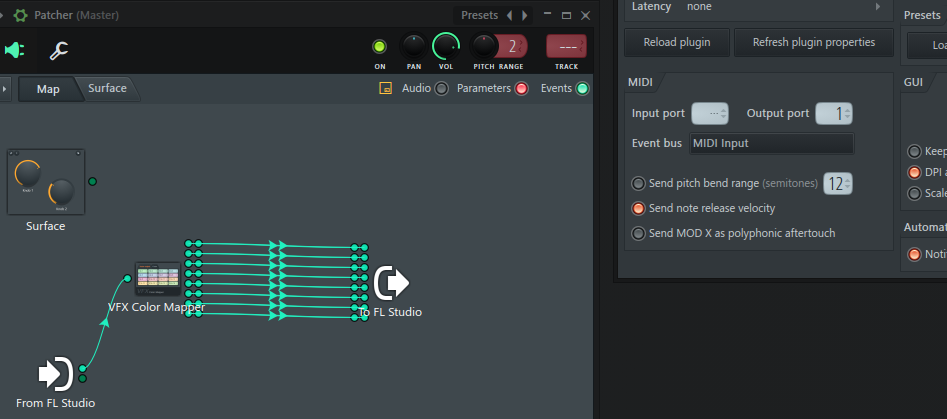Click the Surface module label
Viewport: 947px width, 419px height.
[x=45, y=226]
